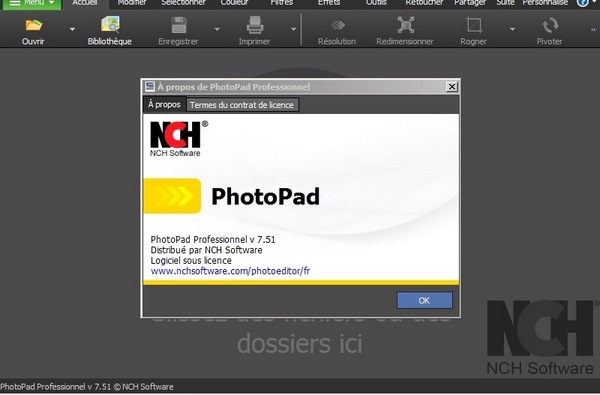600x395 pixels.
Task: Click the blue help icon
Action: pyautogui.click(x=582, y=3)
